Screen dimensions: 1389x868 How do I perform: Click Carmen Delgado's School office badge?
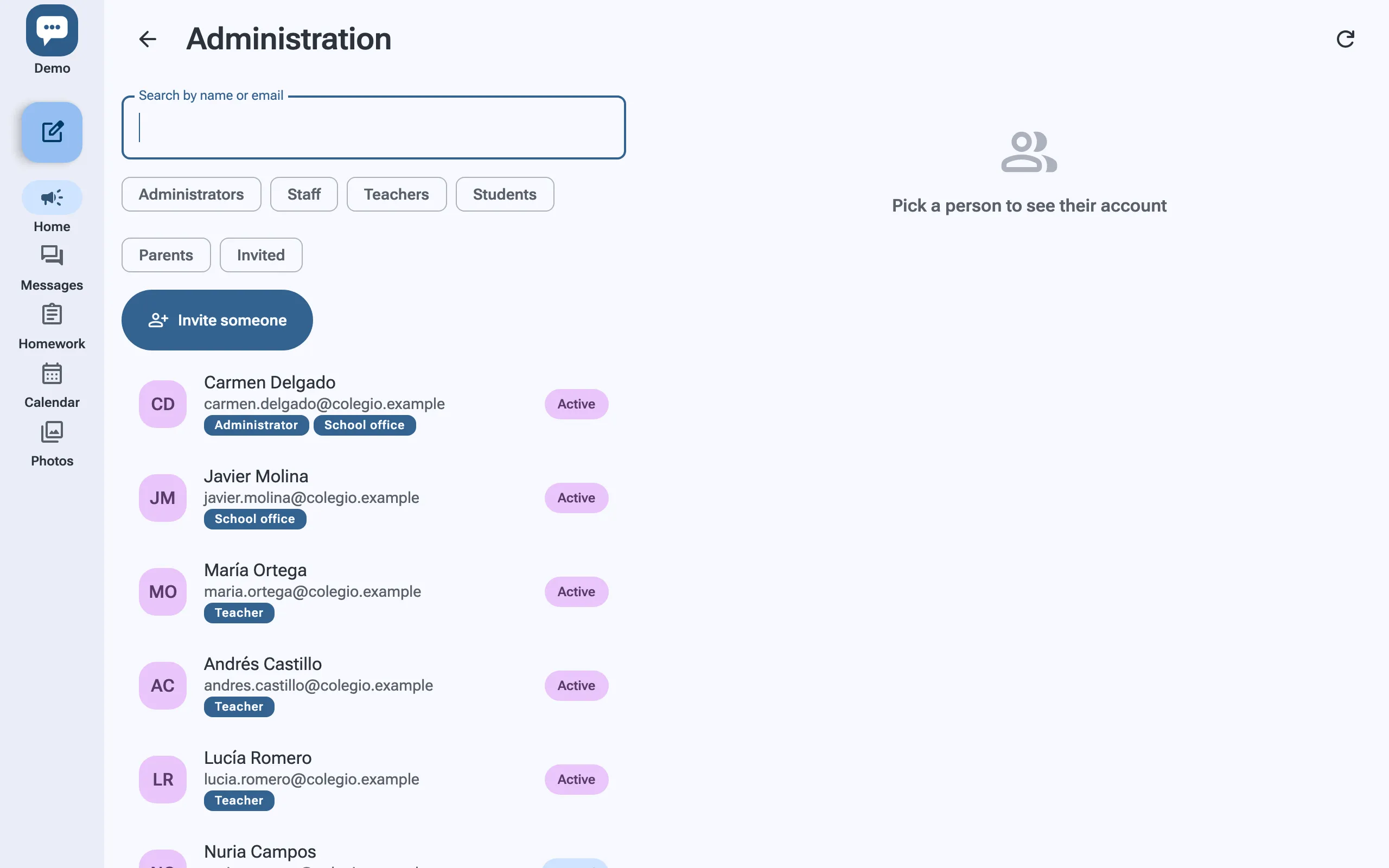click(x=365, y=425)
